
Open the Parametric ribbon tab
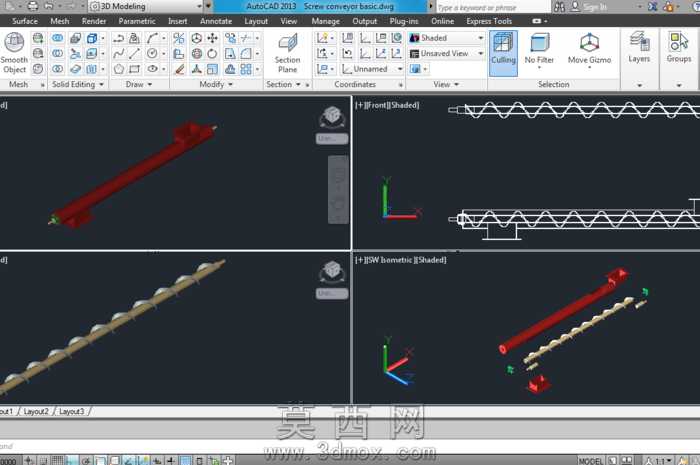pos(137,21)
